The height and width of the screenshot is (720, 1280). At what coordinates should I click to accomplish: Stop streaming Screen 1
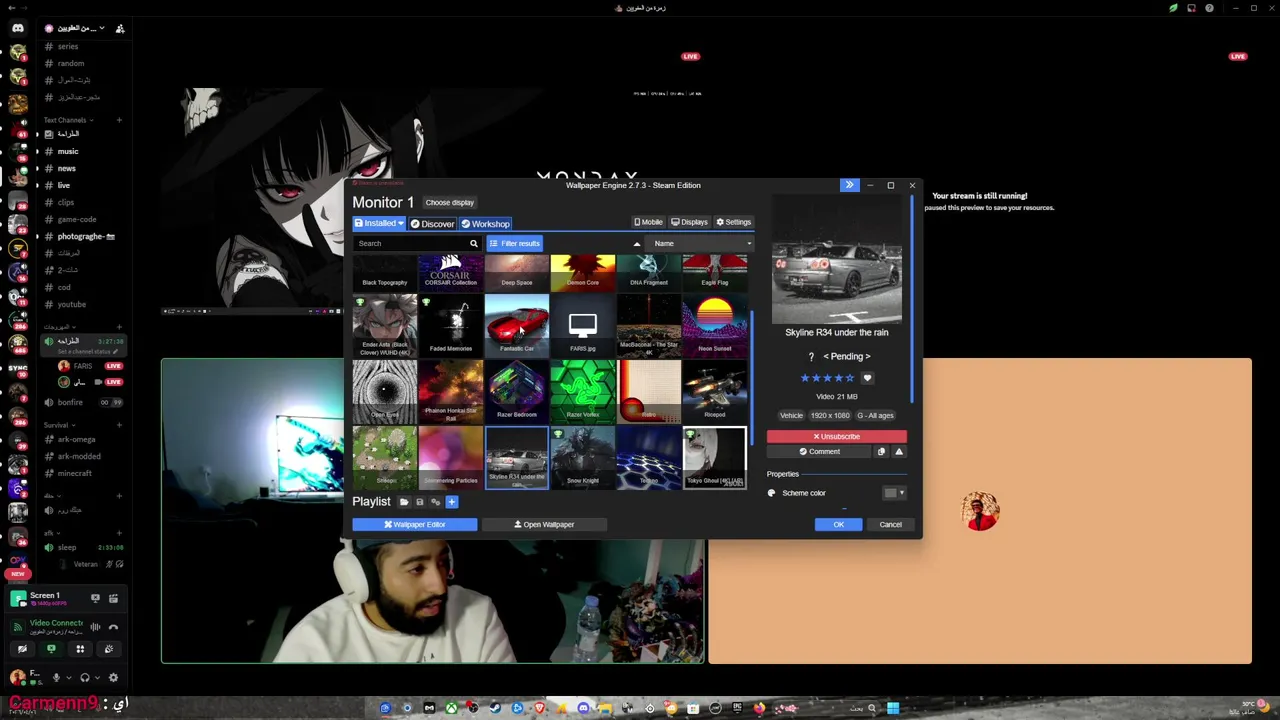[95, 598]
